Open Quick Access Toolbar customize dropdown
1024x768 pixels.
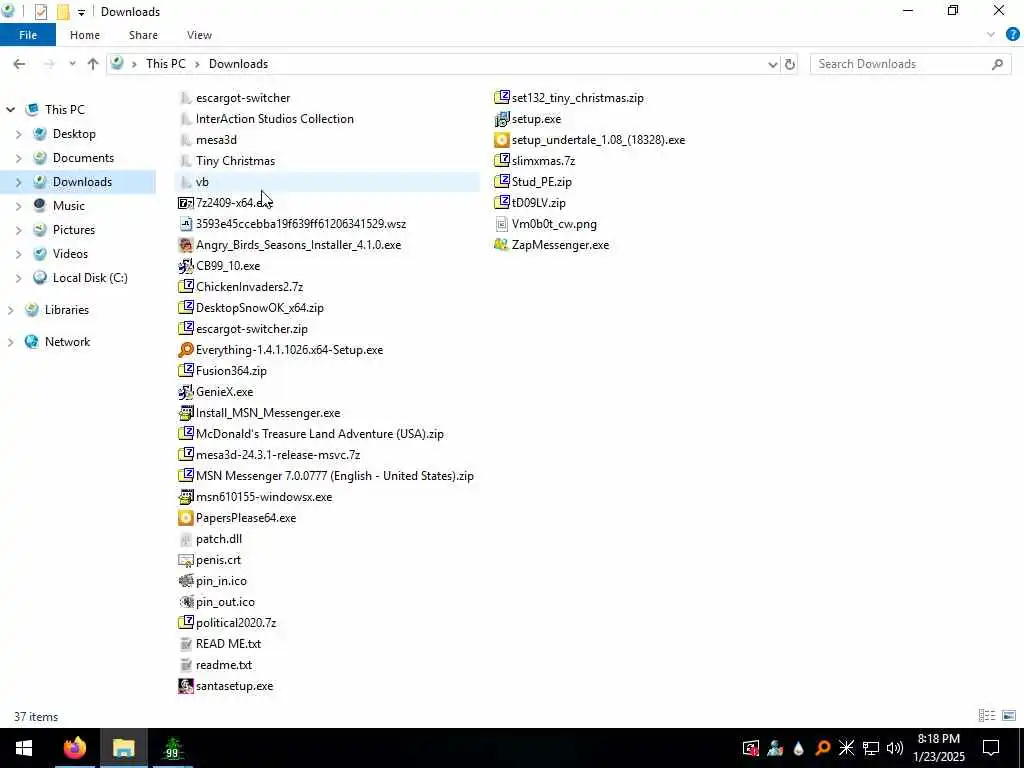click(x=81, y=12)
